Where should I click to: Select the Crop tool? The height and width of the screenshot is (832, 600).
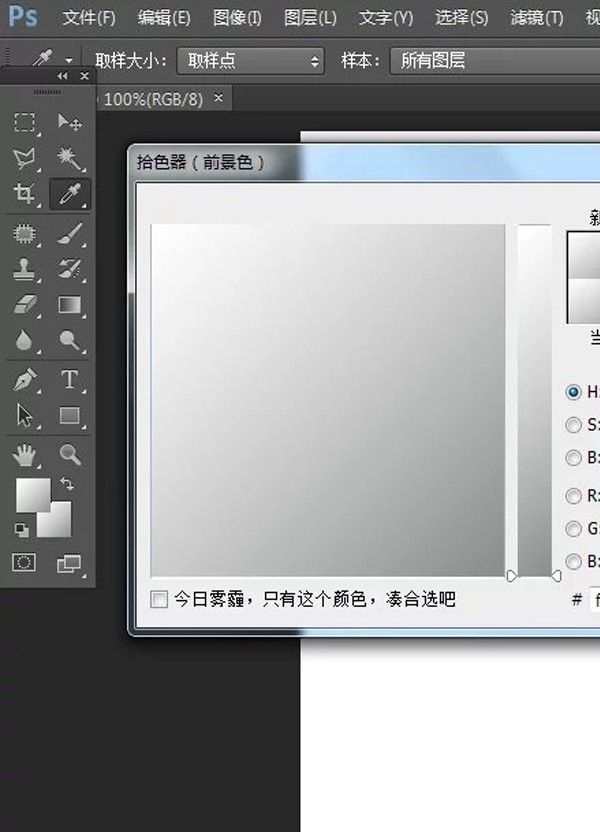click(x=24, y=193)
